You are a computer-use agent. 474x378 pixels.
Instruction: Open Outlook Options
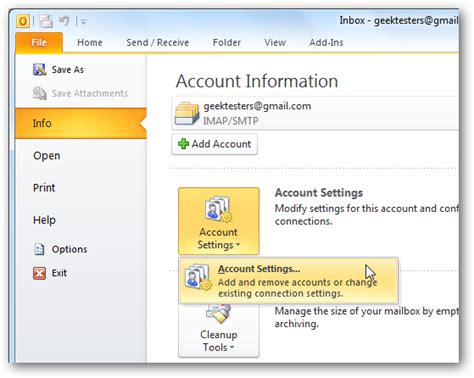coord(69,249)
